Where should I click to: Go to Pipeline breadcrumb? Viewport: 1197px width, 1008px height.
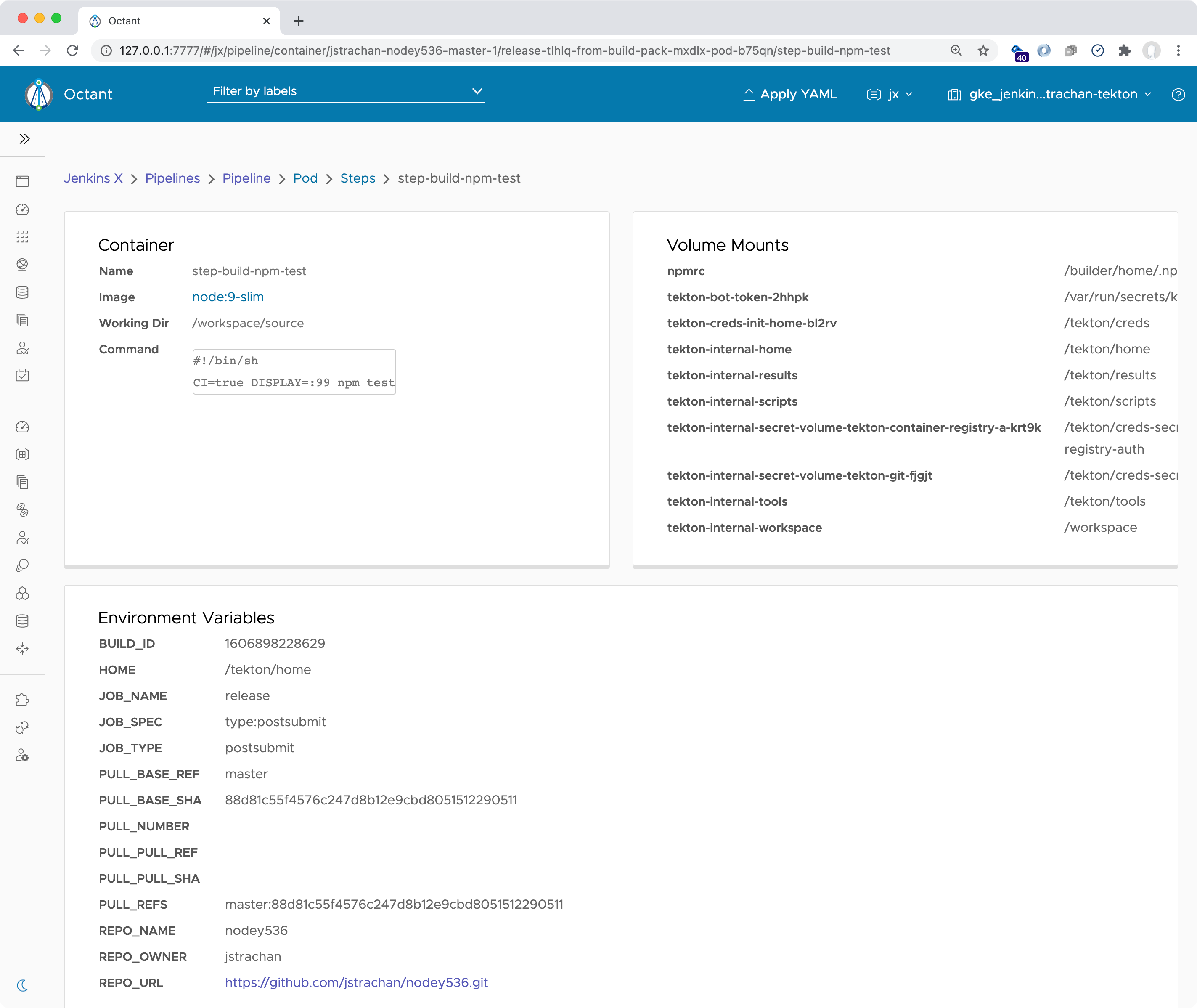246,178
